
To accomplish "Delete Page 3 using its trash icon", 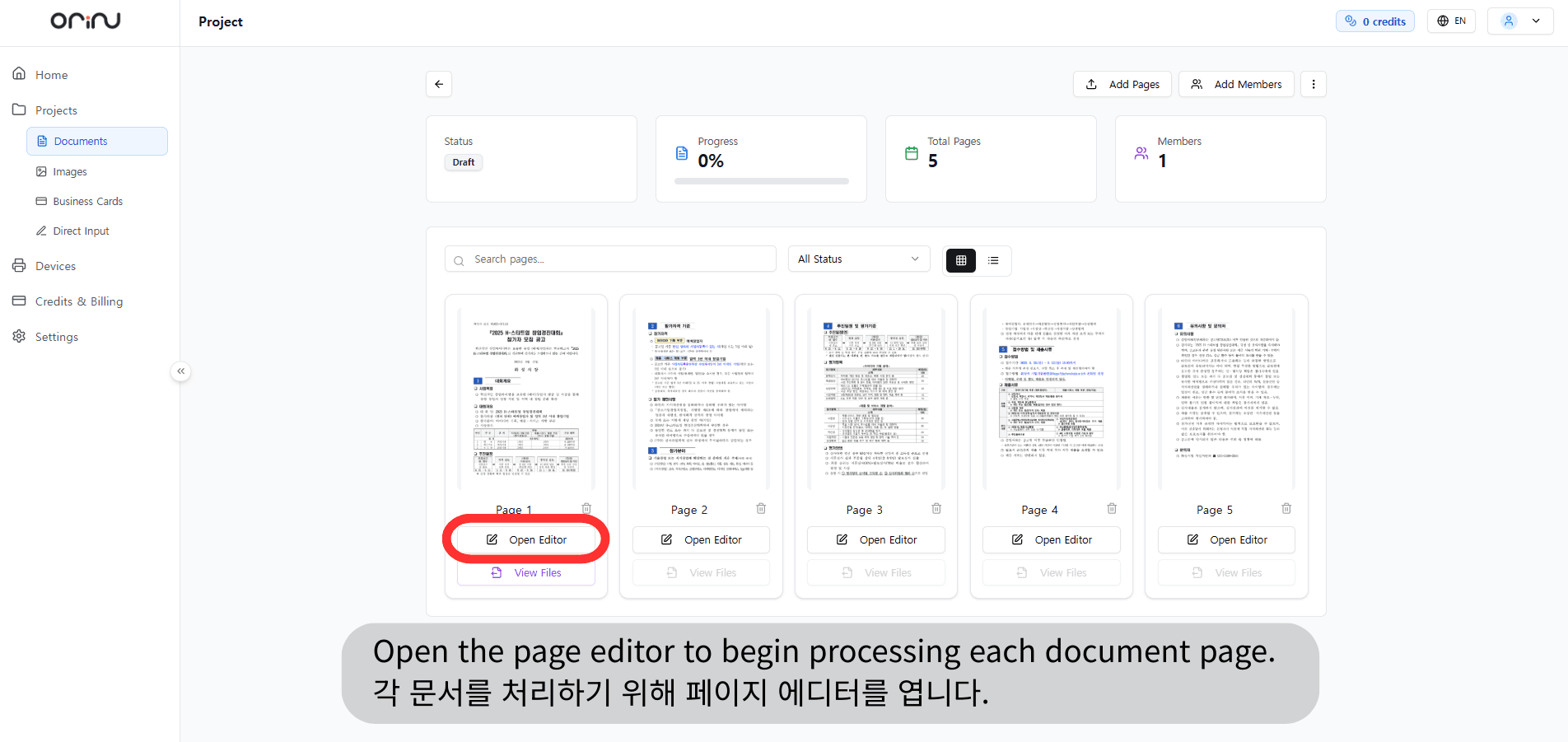I will pos(936,508).
